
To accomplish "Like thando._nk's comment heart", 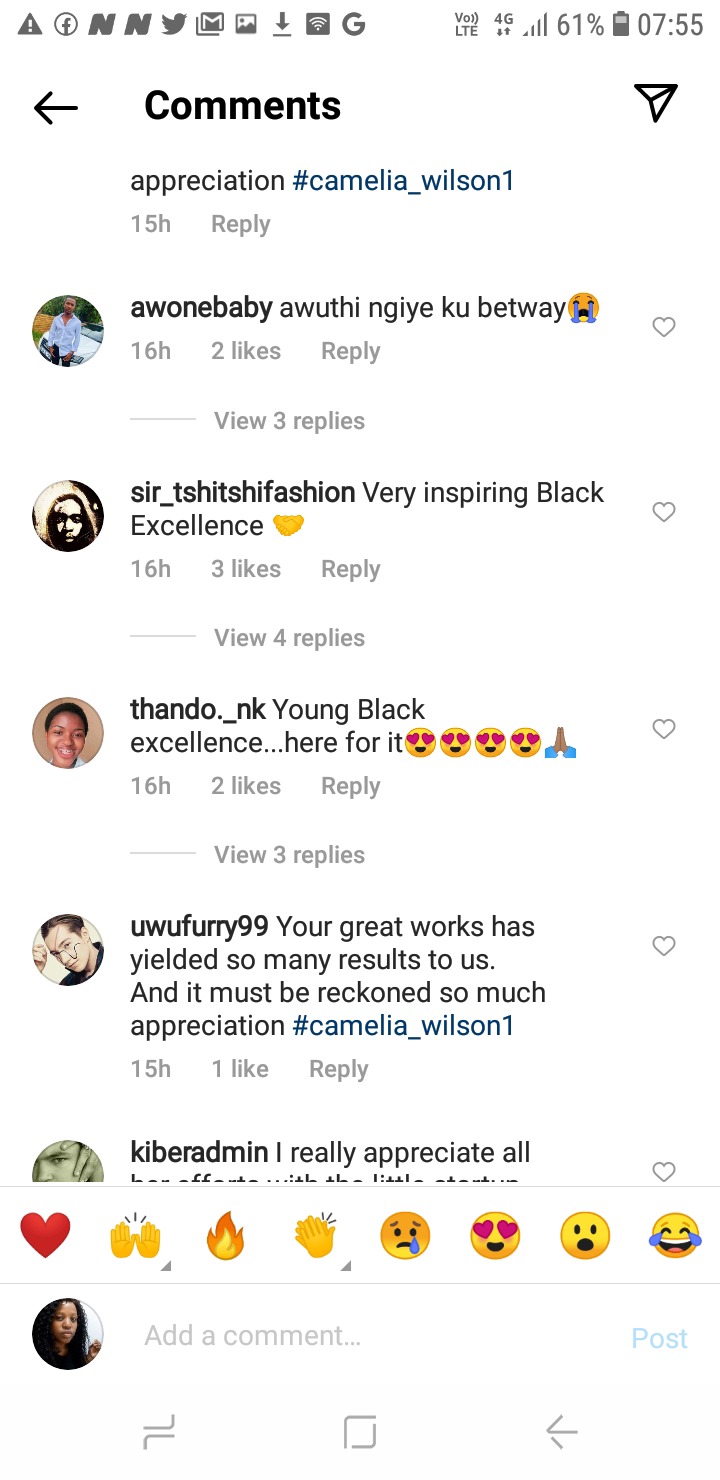I will (x=664, y=729).
